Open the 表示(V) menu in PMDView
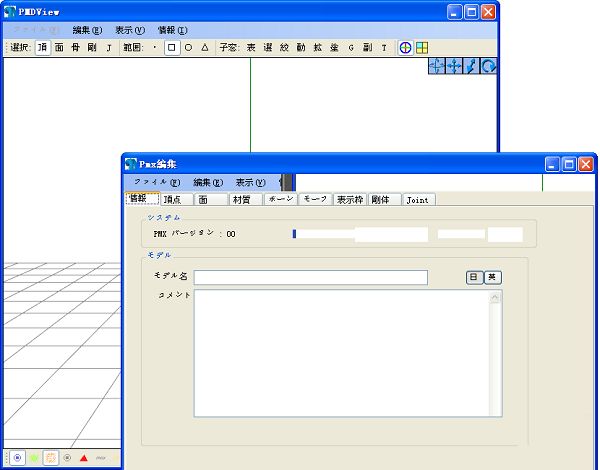600x470 pixels. (x=130, y=30)
